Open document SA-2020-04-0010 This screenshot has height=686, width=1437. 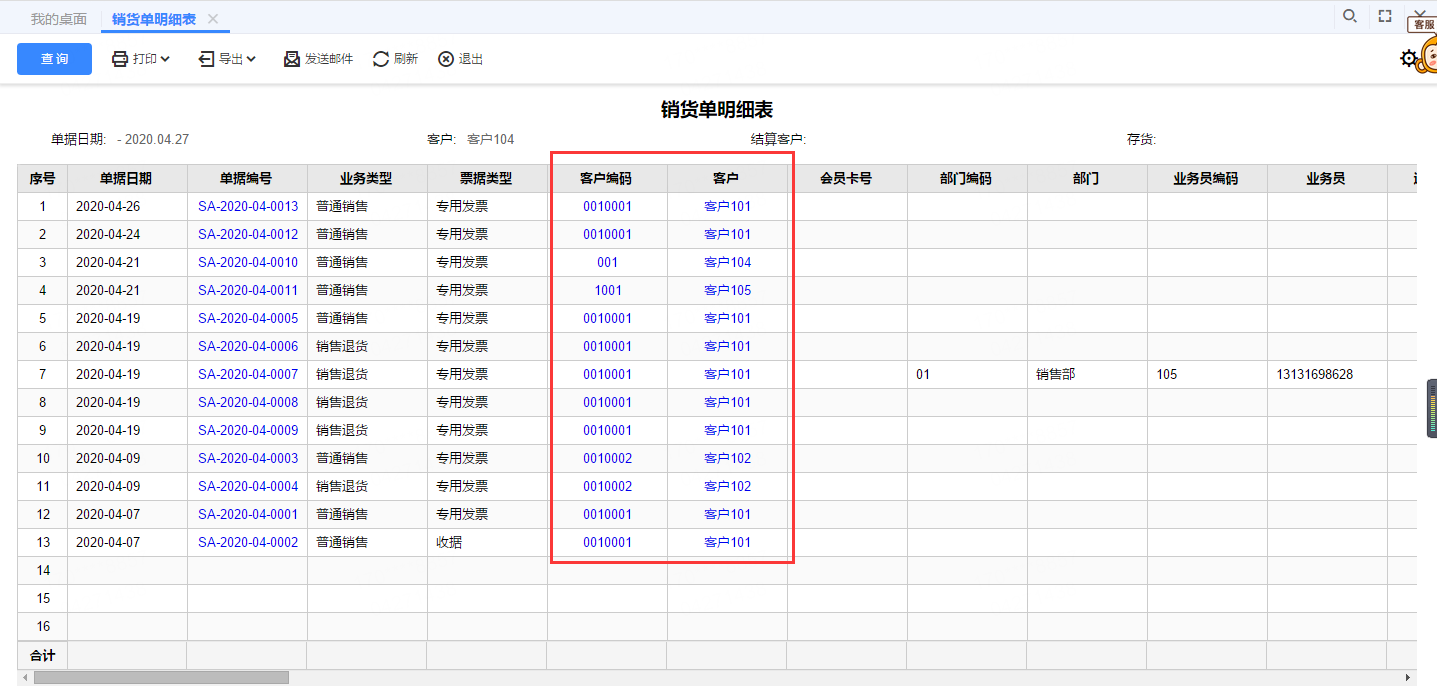click(248, 263)
